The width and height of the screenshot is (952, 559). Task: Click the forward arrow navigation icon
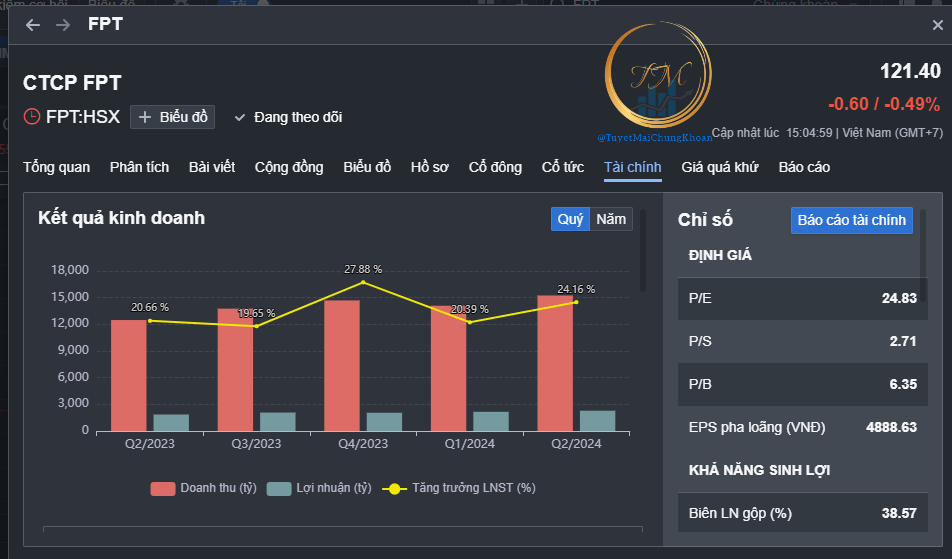(63, 25)
